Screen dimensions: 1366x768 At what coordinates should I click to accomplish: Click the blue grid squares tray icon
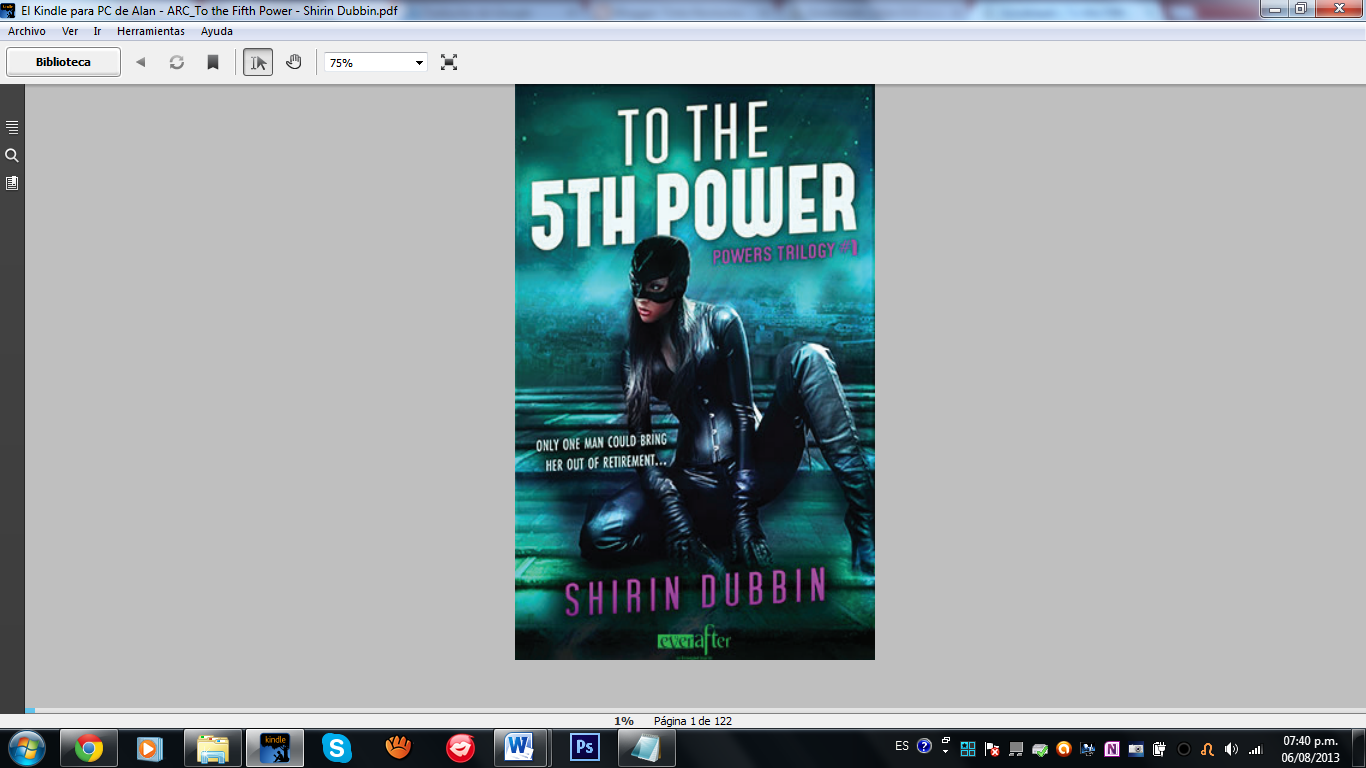point(968,749)
